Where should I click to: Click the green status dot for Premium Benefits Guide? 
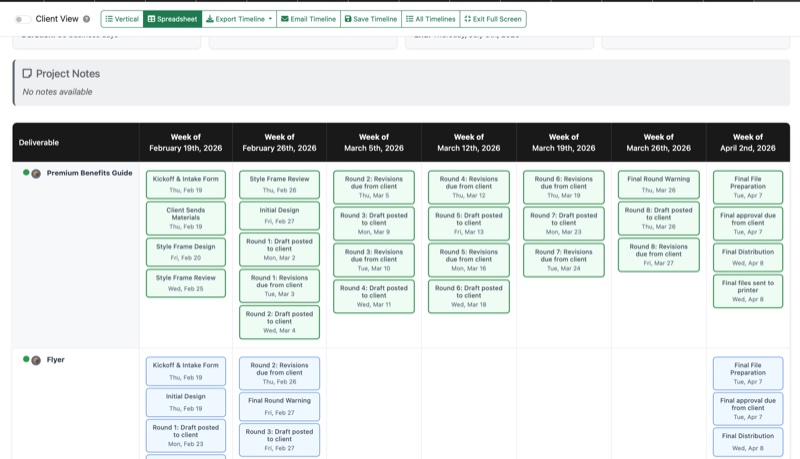point(26,172)
